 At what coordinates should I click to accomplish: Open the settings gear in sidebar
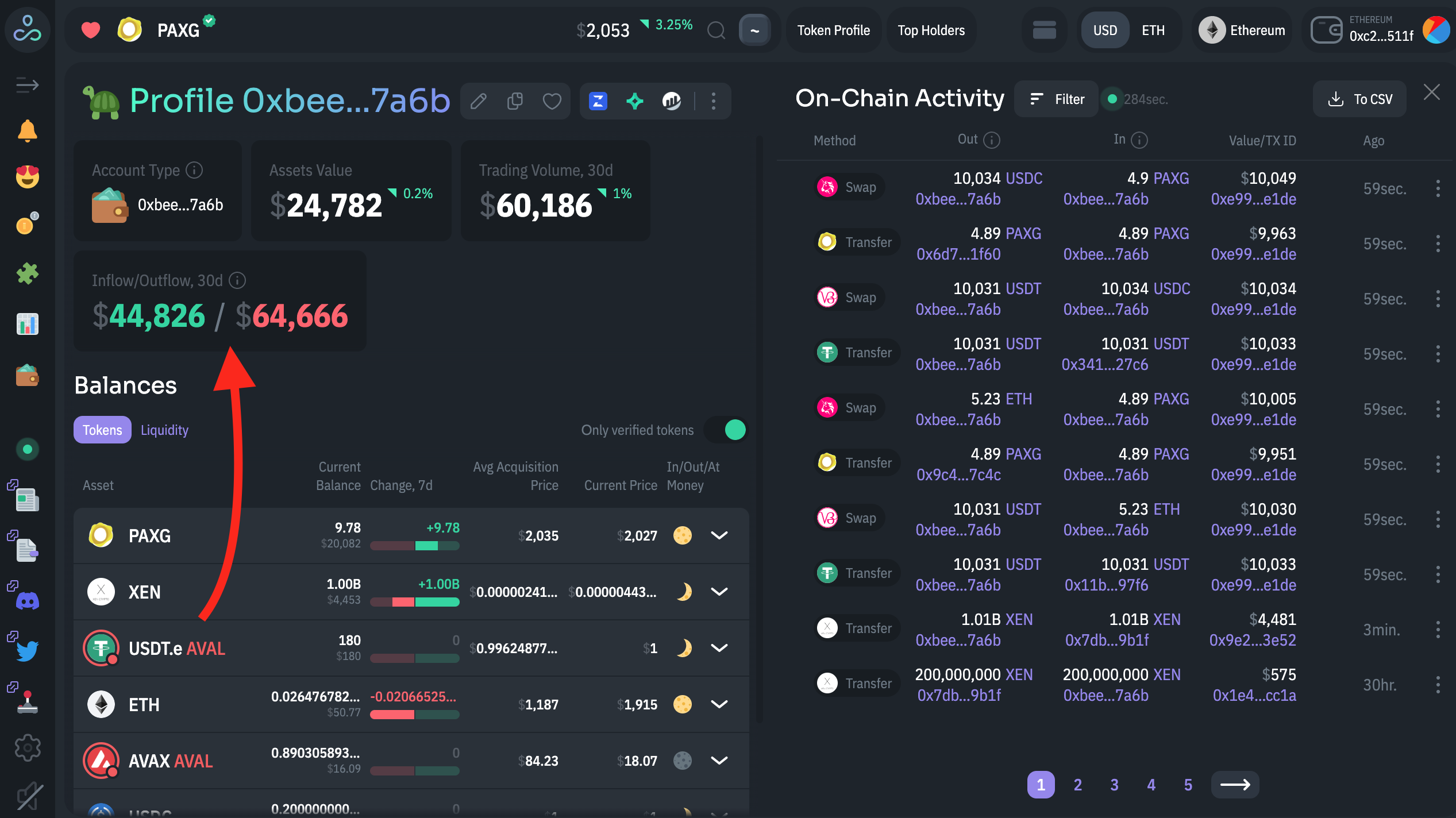tap(27, 748)
